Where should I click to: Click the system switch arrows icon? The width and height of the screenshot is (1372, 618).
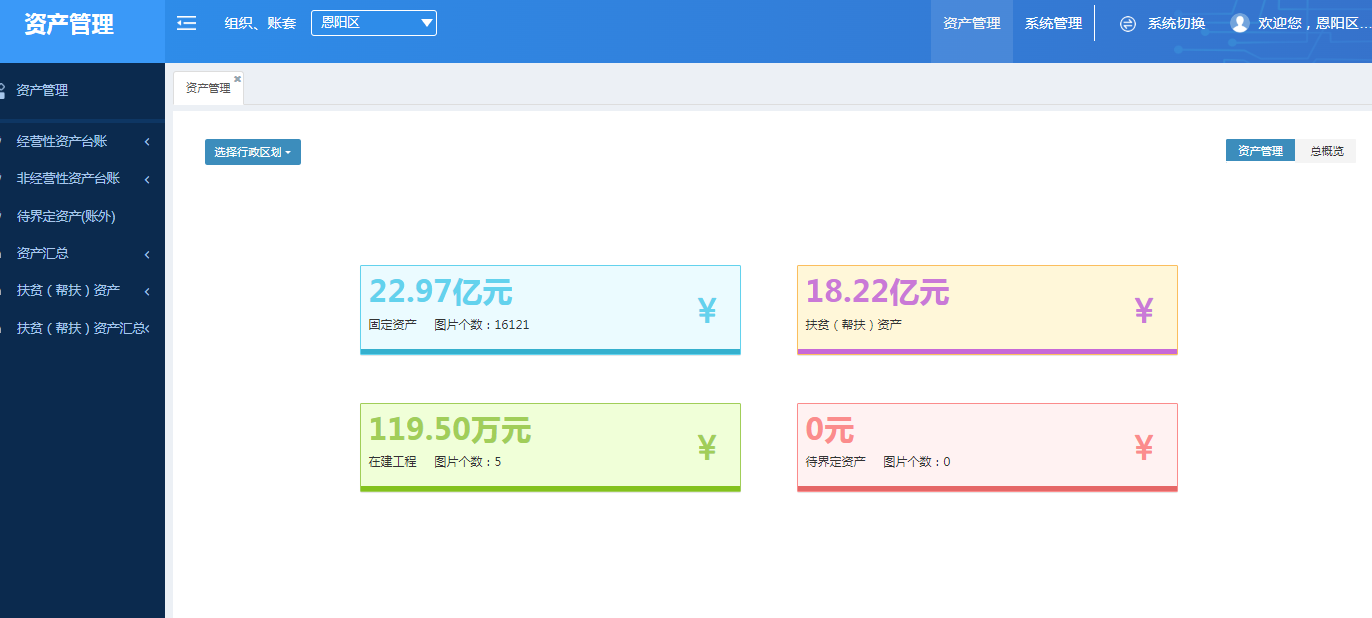point(1128,24)
